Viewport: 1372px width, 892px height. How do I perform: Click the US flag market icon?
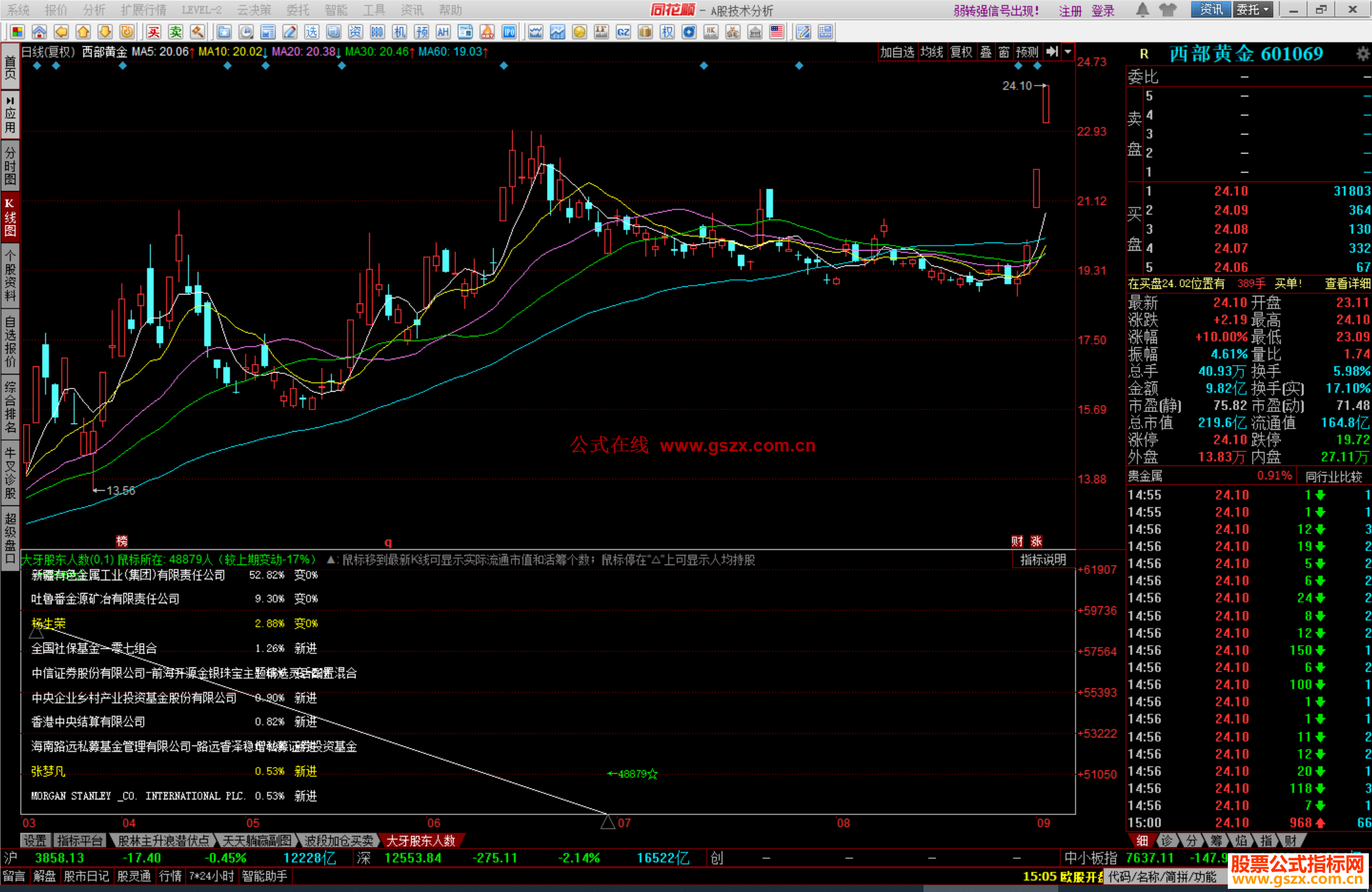(777, 32)
